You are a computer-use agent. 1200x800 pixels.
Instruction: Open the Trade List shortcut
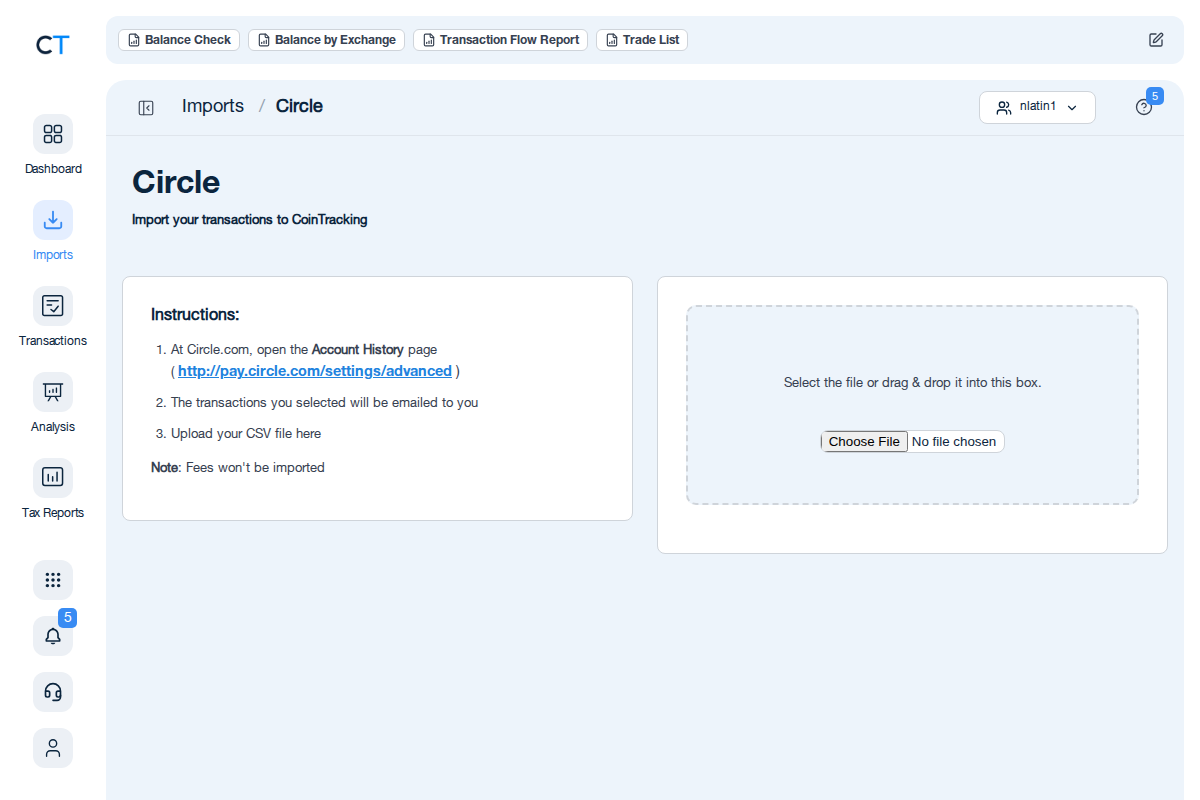(642, 40)
